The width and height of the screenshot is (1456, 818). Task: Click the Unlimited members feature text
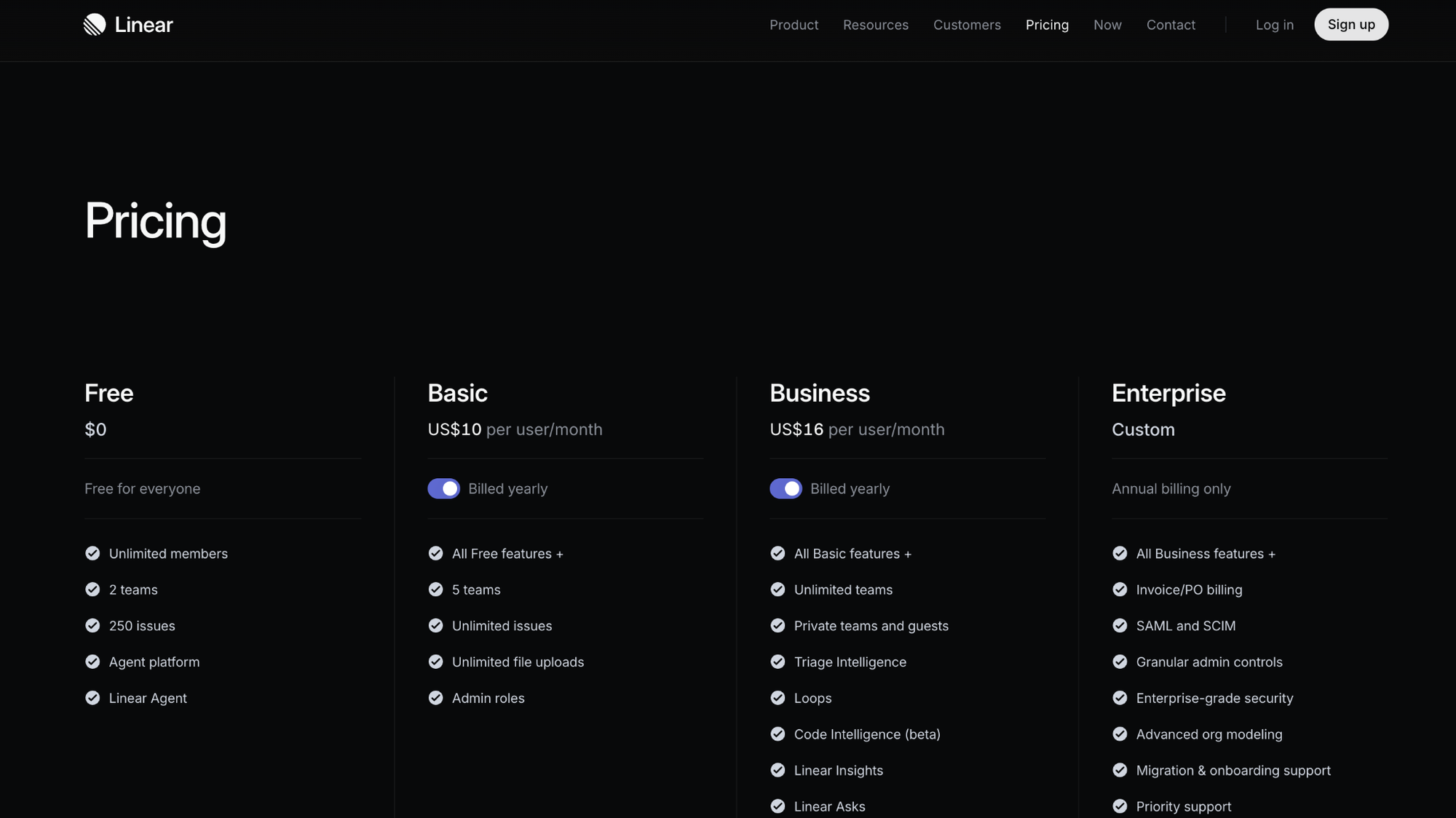coord(168,553)
